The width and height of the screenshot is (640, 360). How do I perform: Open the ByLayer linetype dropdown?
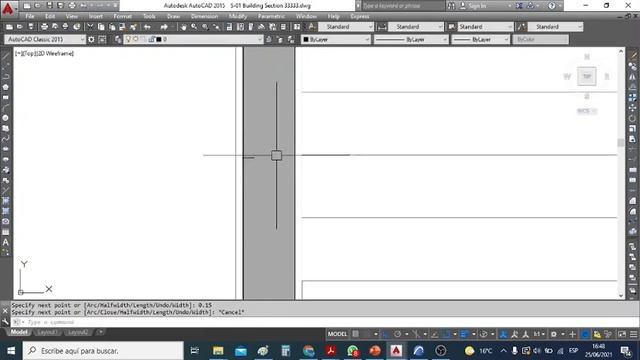(411, 40)
